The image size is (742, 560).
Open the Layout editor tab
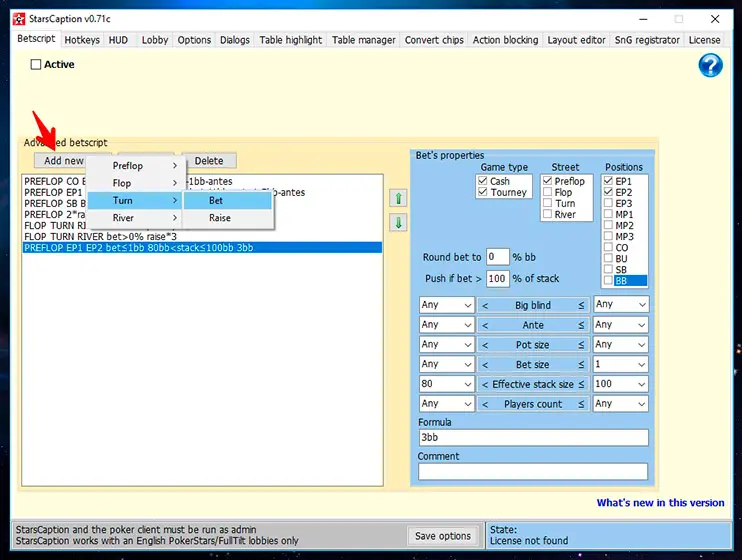(x=577, y=40)
